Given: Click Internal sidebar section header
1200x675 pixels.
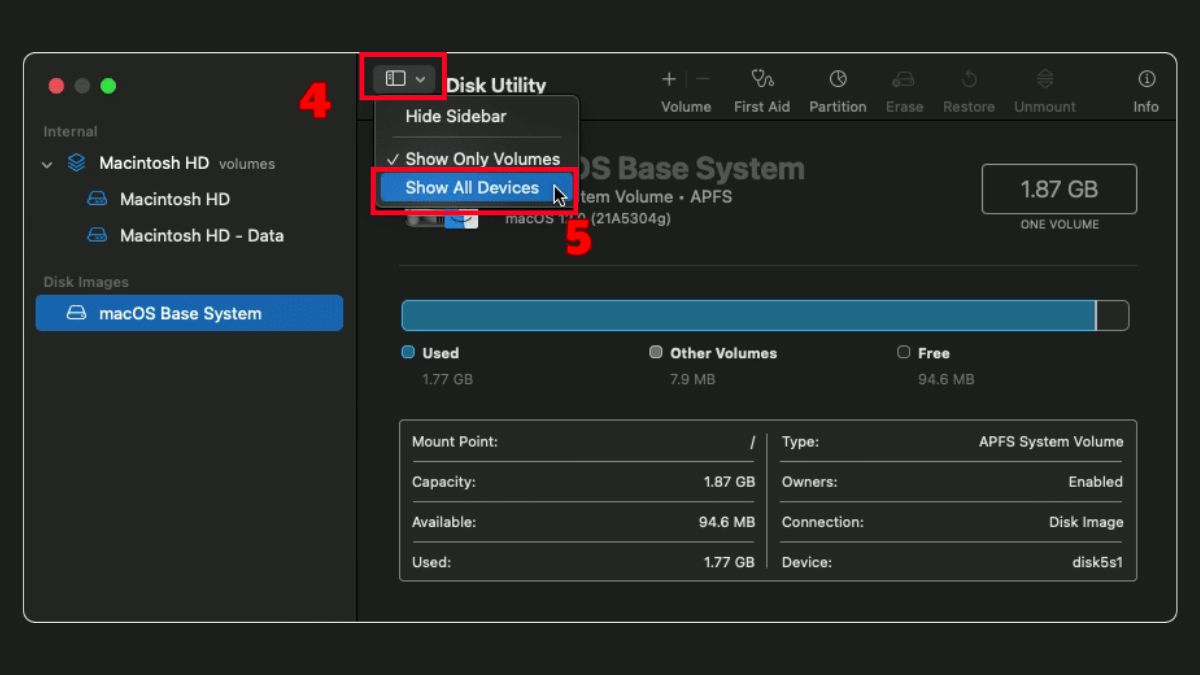Looking at the screenshot, I should (70, 131).
